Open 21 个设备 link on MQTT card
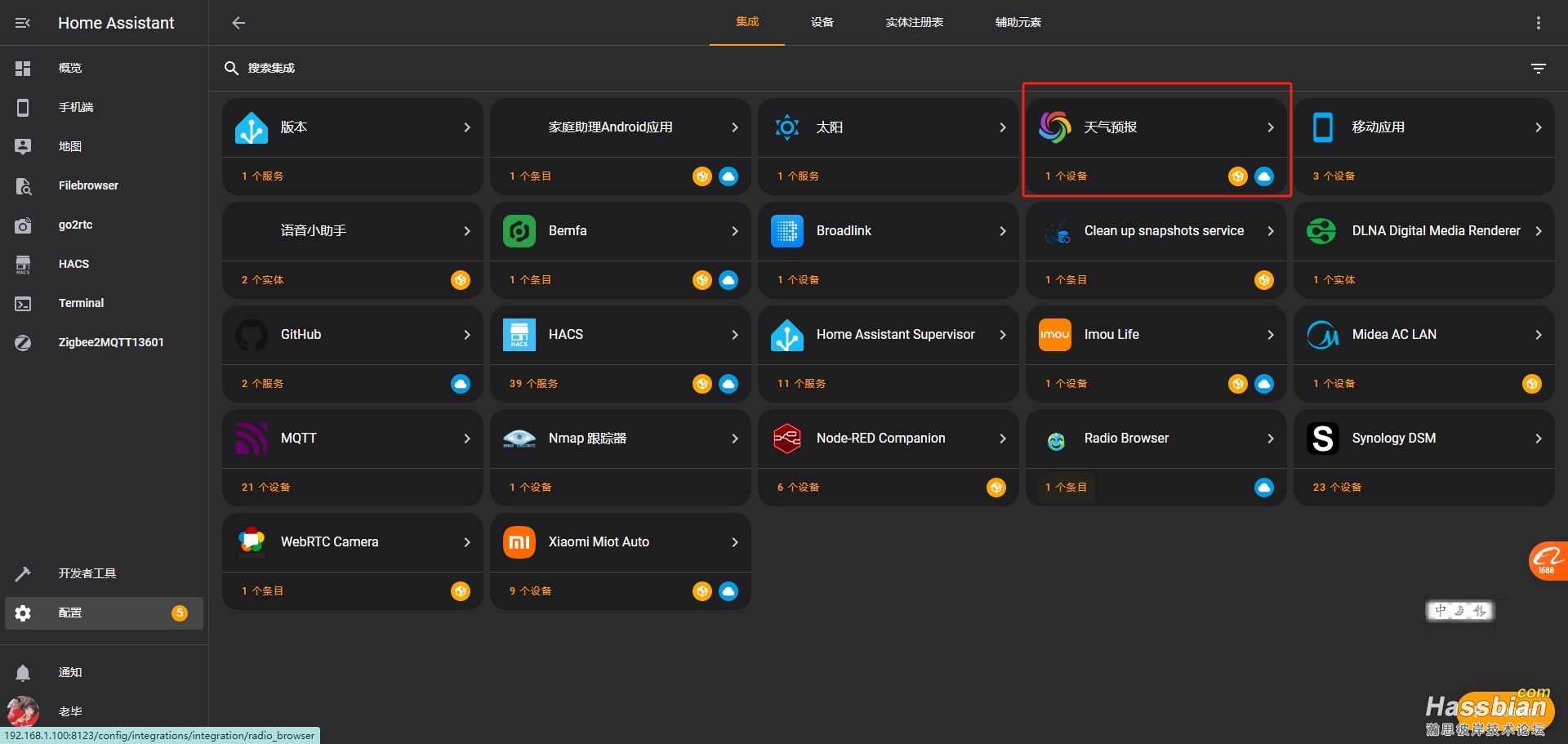The width and height of the screenshot is (1568, 744). click(x=265, y=488)
